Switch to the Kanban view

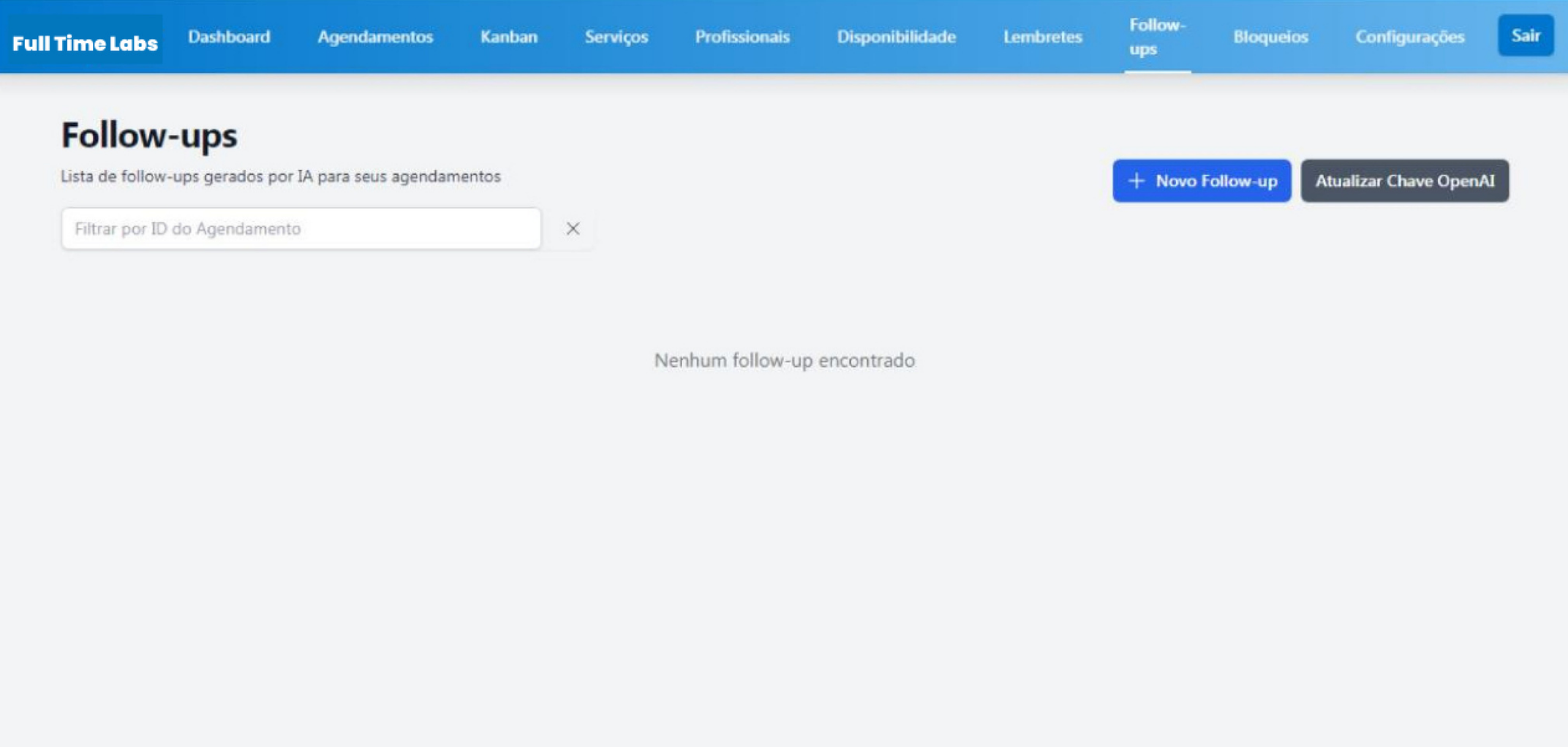[508, 37]
